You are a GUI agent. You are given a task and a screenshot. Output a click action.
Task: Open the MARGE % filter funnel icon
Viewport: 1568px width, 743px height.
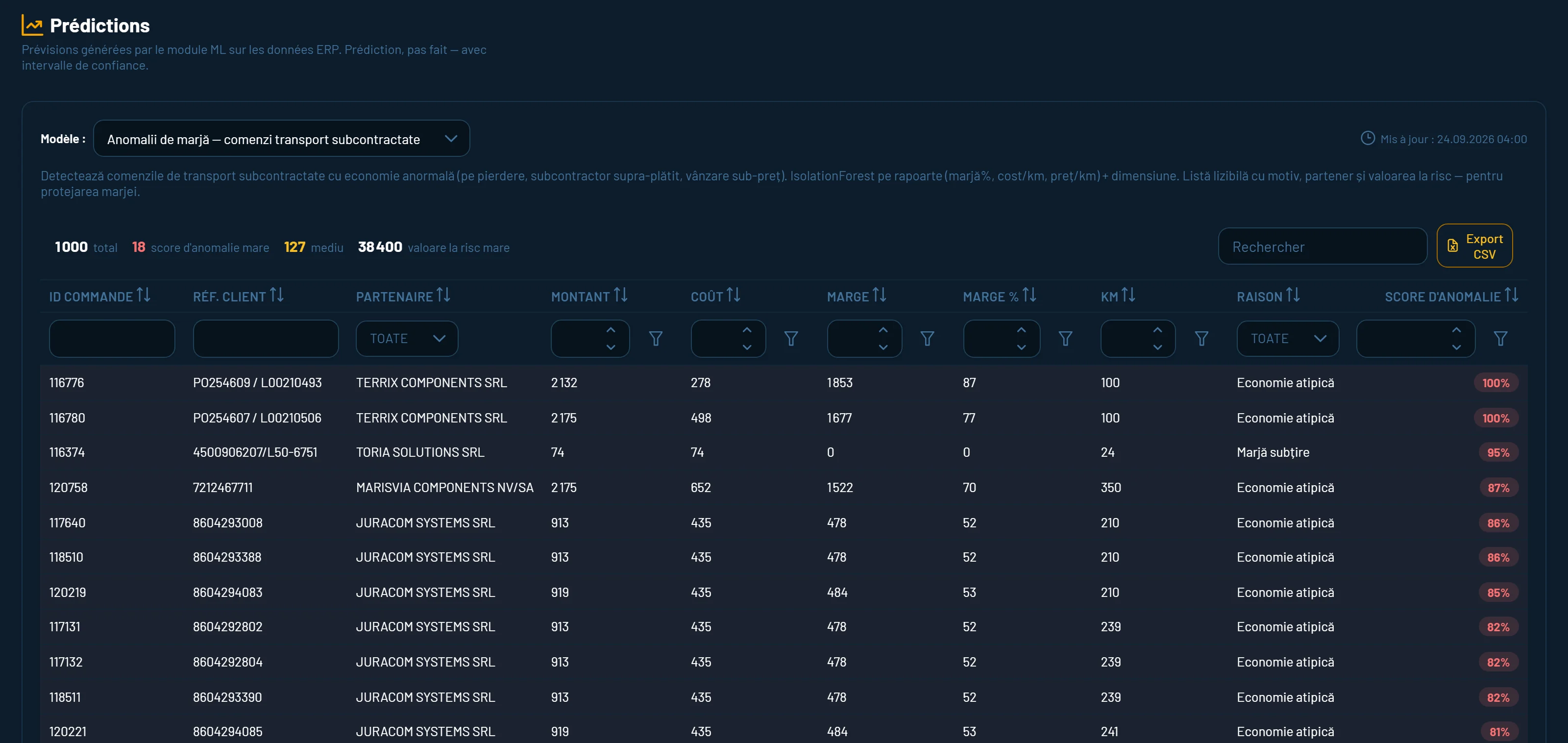1065,339
